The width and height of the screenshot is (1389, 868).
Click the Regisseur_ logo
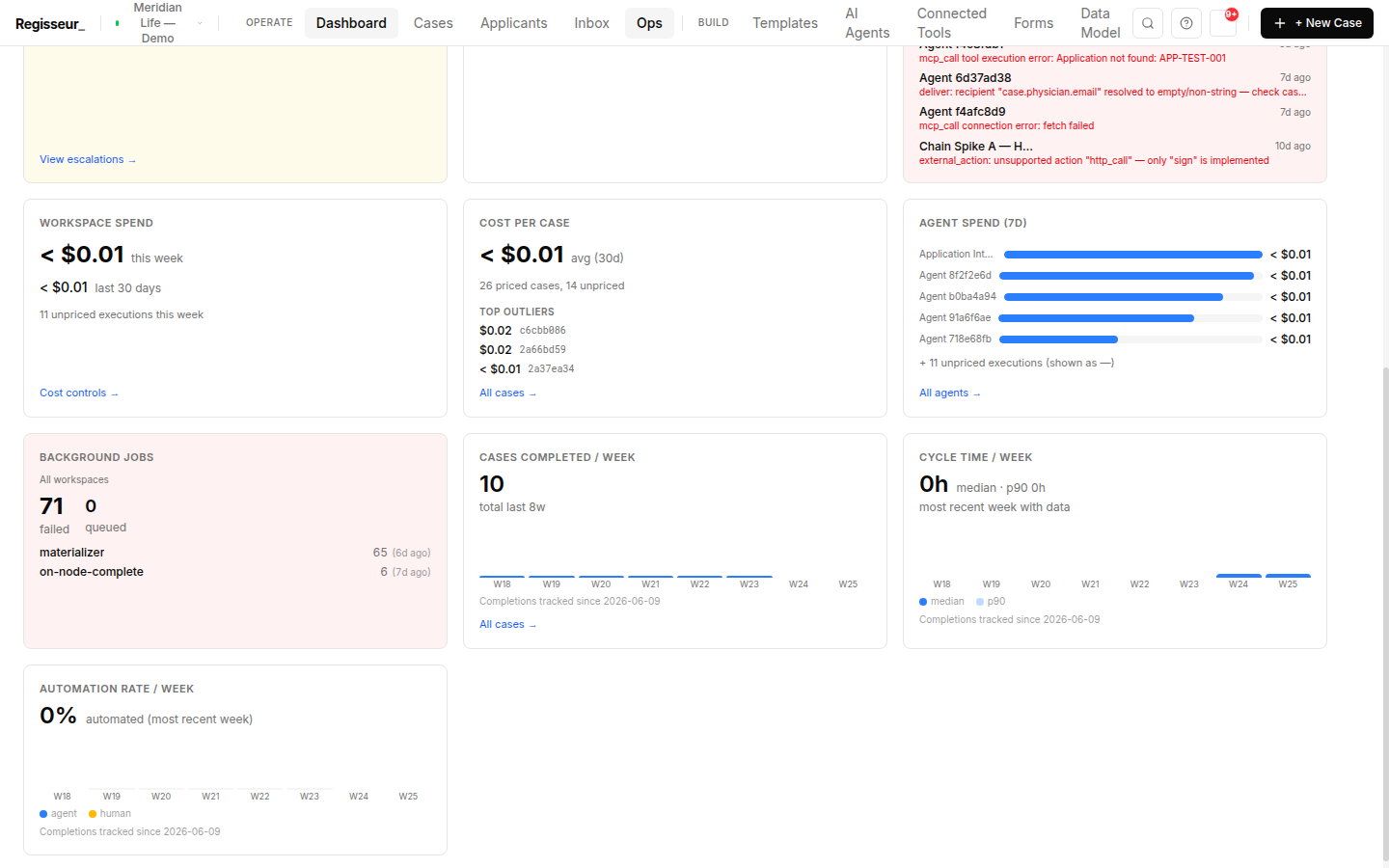click(50, 23)
